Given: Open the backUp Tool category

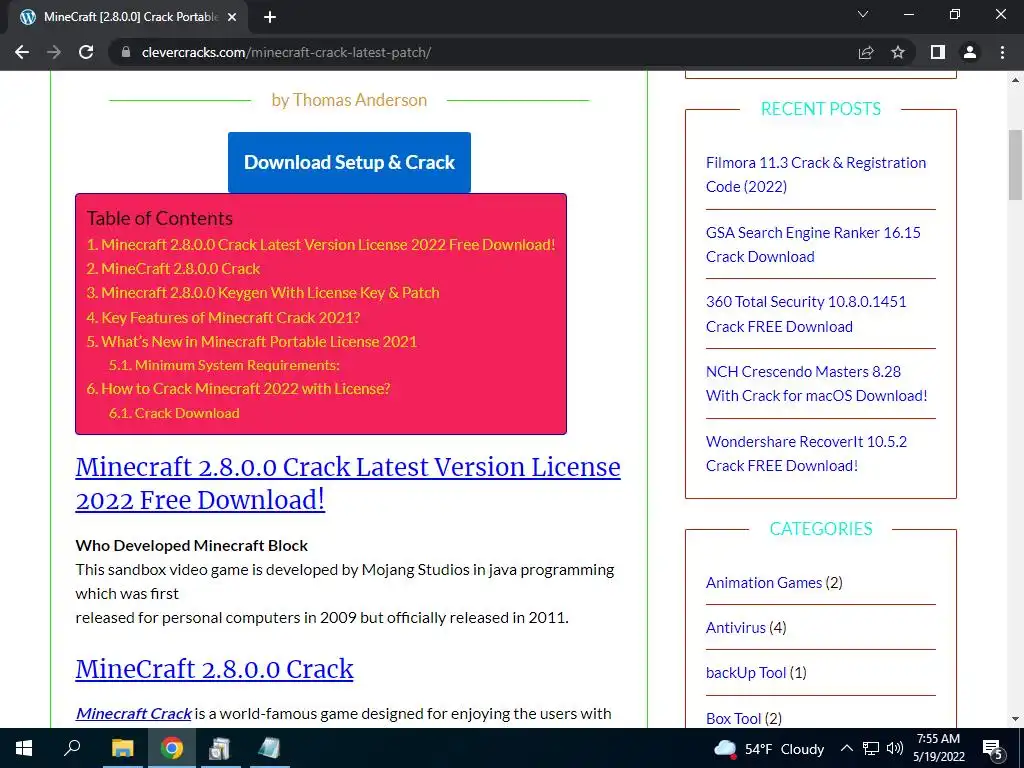Looking at the screenshot, I should (x=746, y=673).
